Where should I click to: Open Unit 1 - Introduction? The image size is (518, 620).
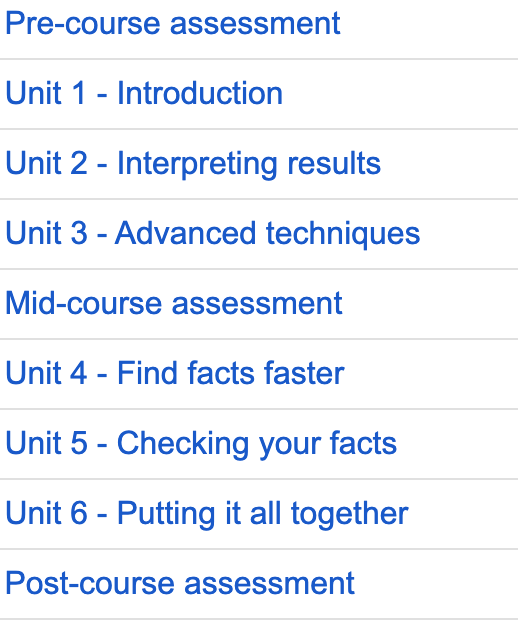(144, 93)
